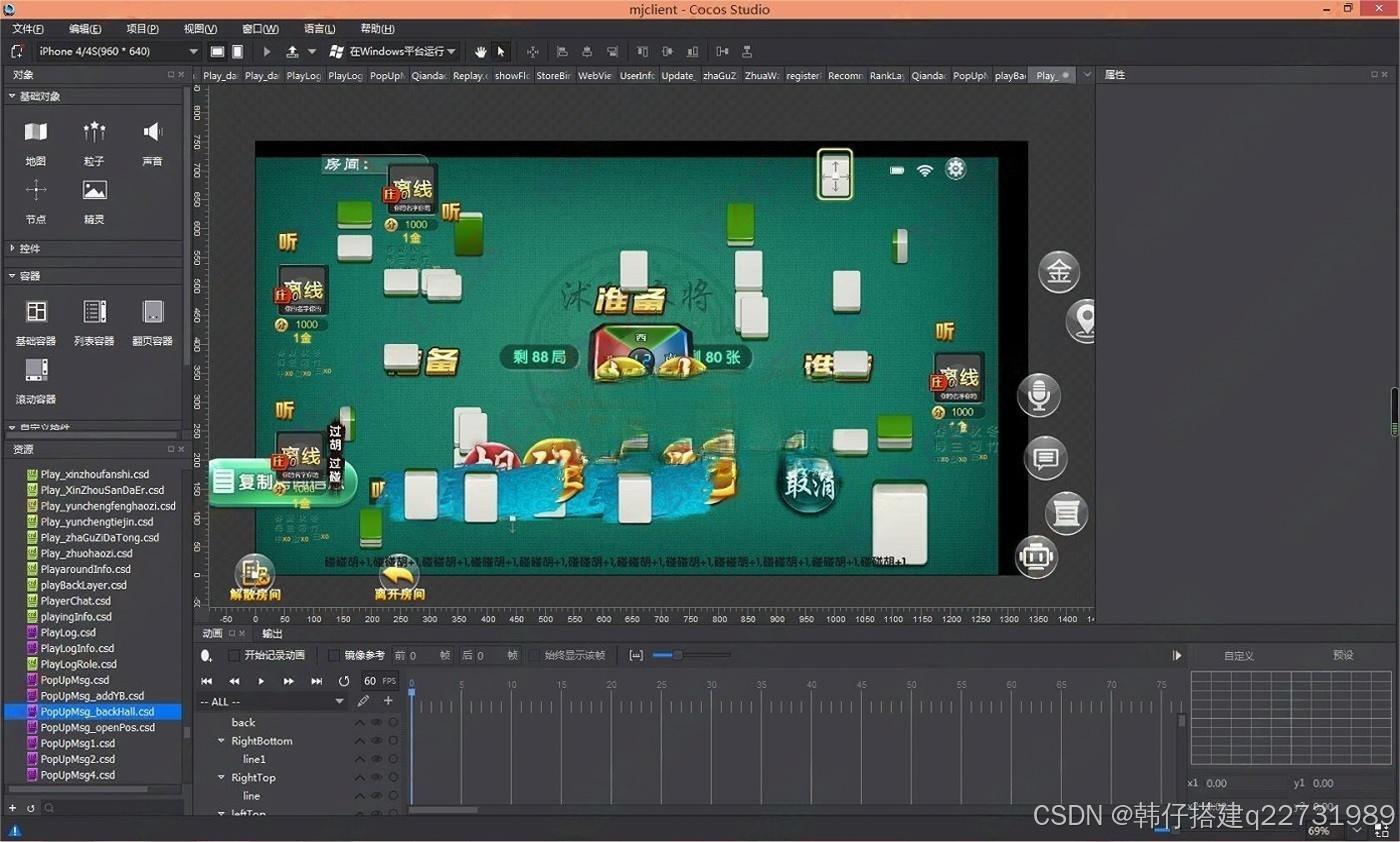
Task: Click the pencil edit icon in timeline
Action: click(x=363, y=701)
